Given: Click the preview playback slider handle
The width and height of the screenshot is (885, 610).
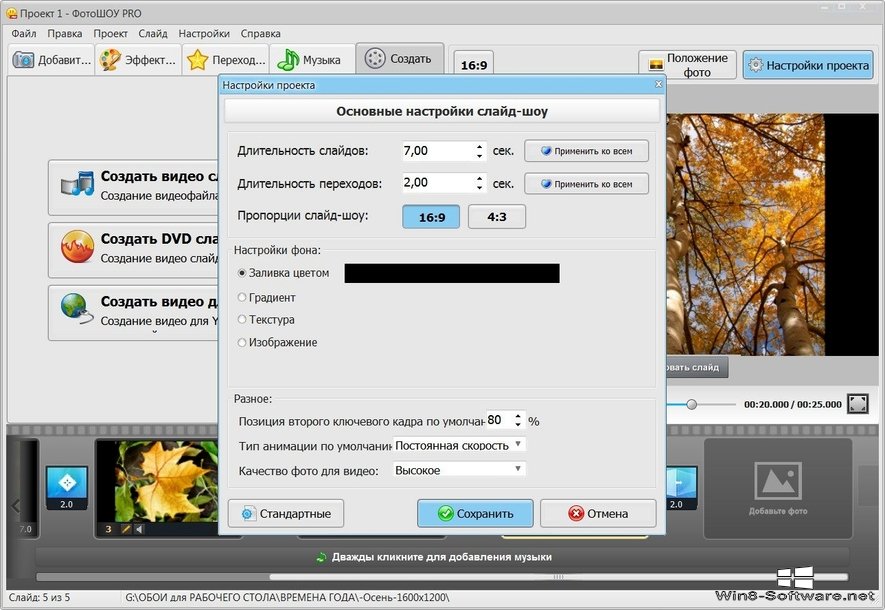Looking at the screenshot, I should [691, 404].
